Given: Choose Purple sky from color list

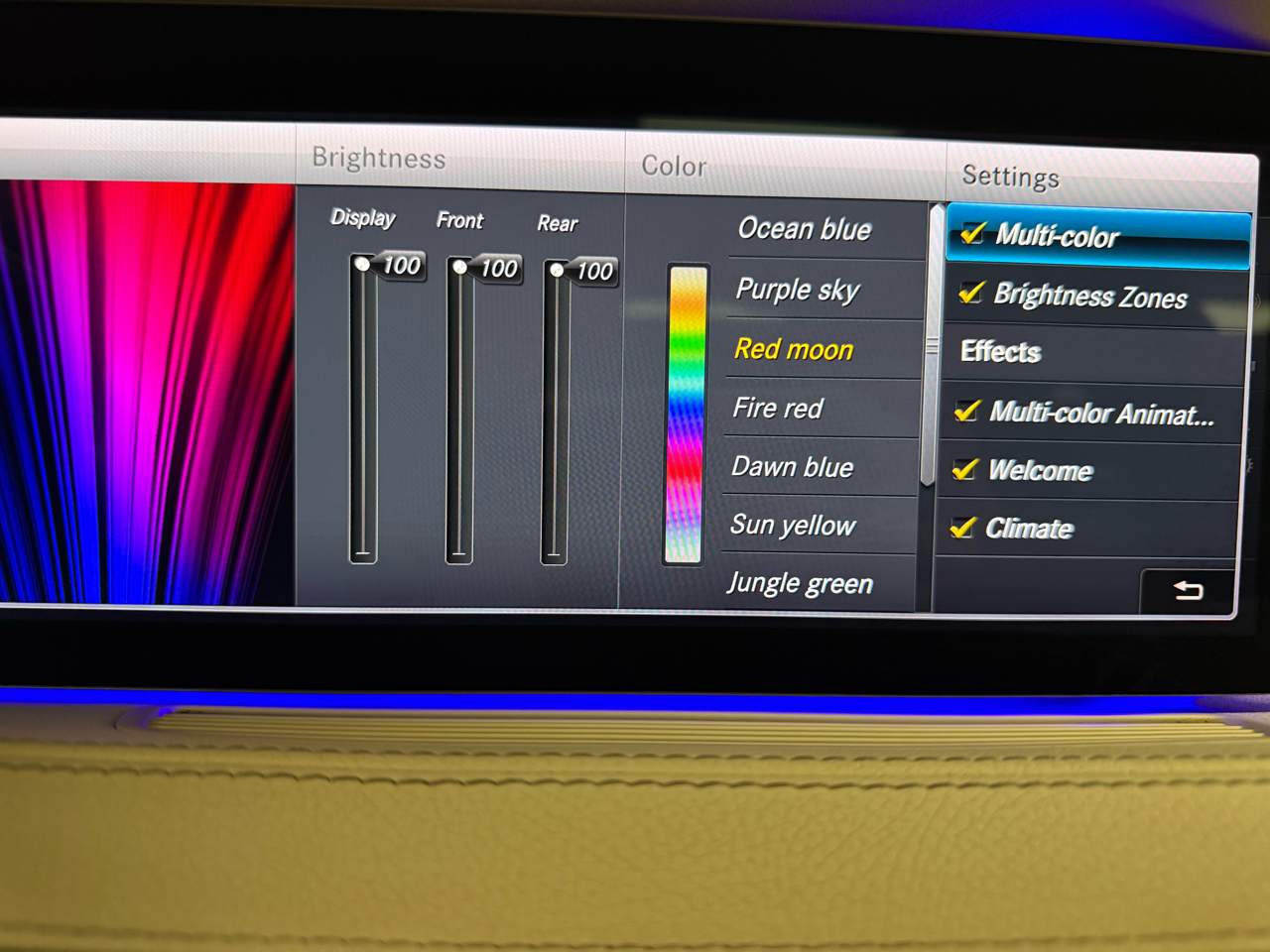Looking at the screenshot, I should [x=798, y=290].
